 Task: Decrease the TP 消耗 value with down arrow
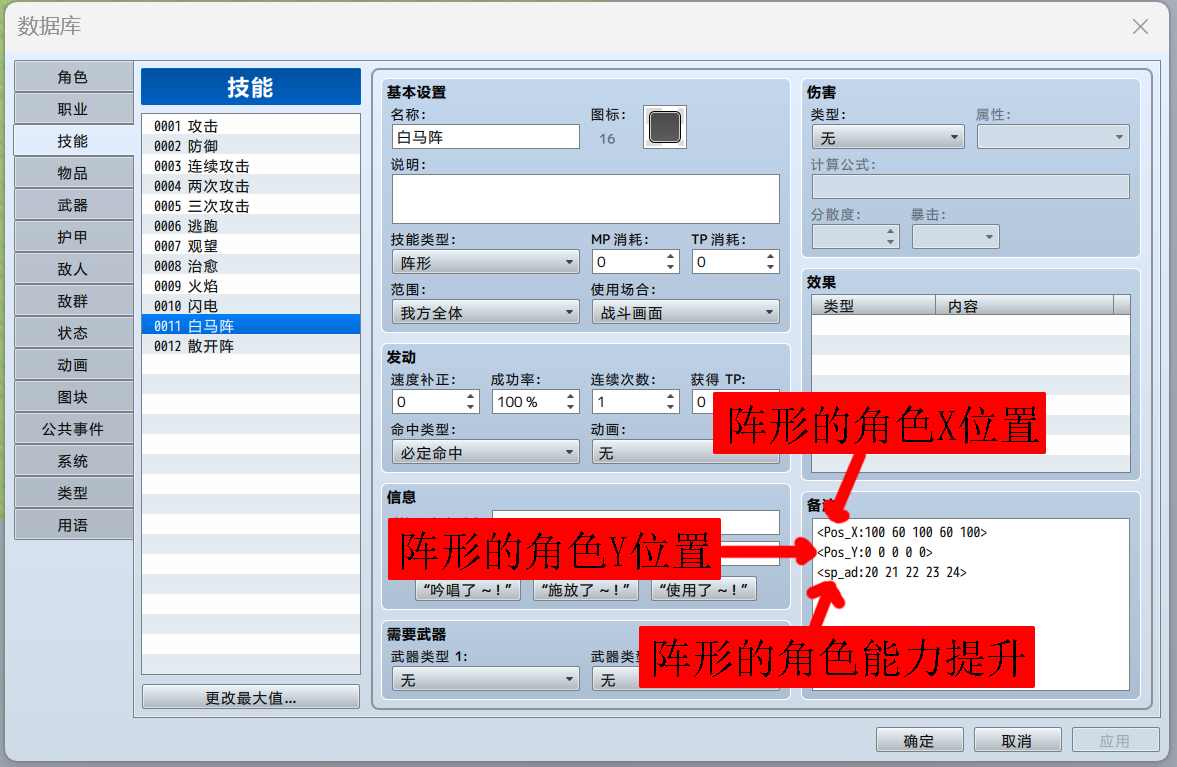pos(770,267)
